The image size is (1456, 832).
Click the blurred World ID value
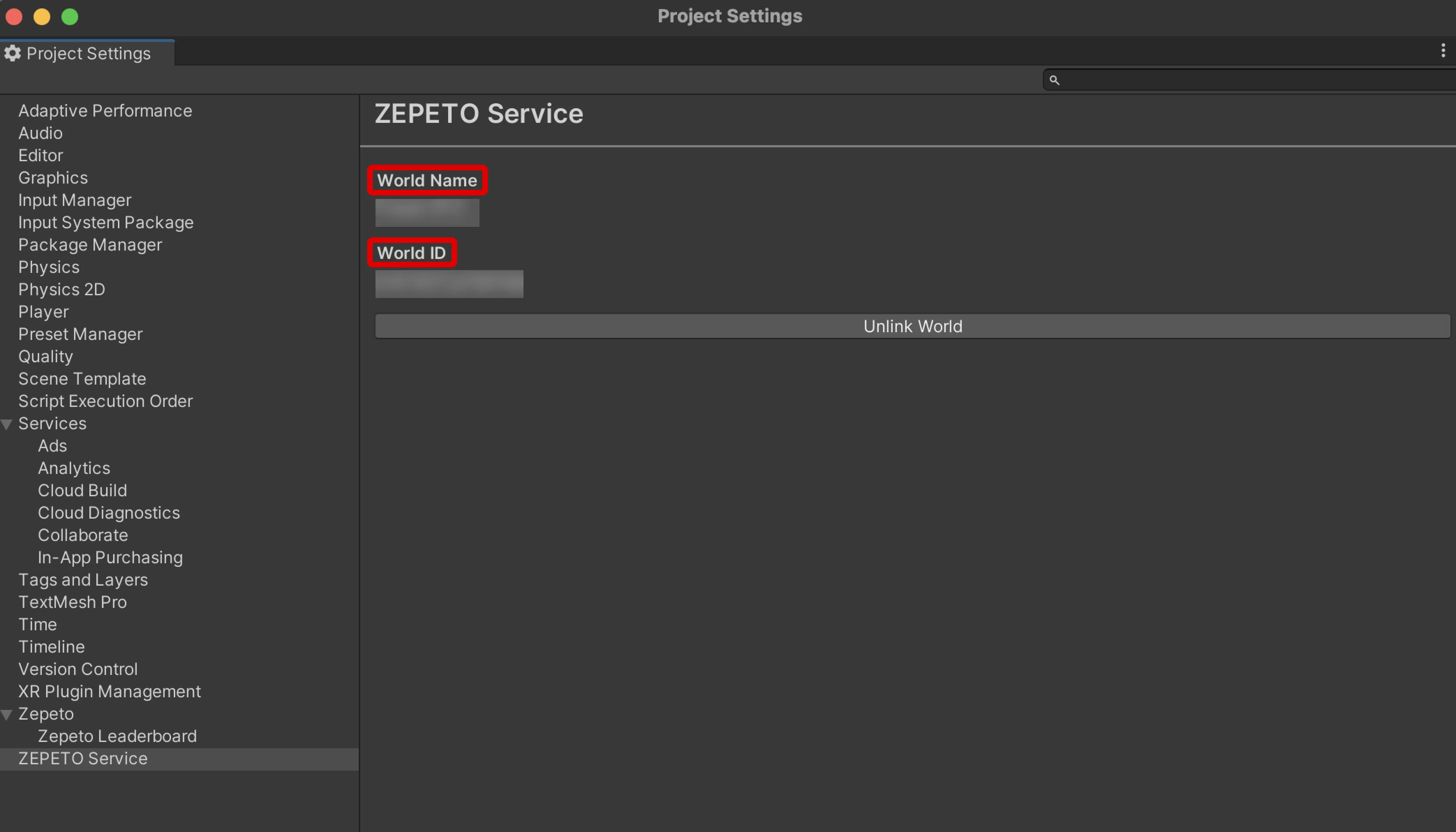click(x=449, y=284)
